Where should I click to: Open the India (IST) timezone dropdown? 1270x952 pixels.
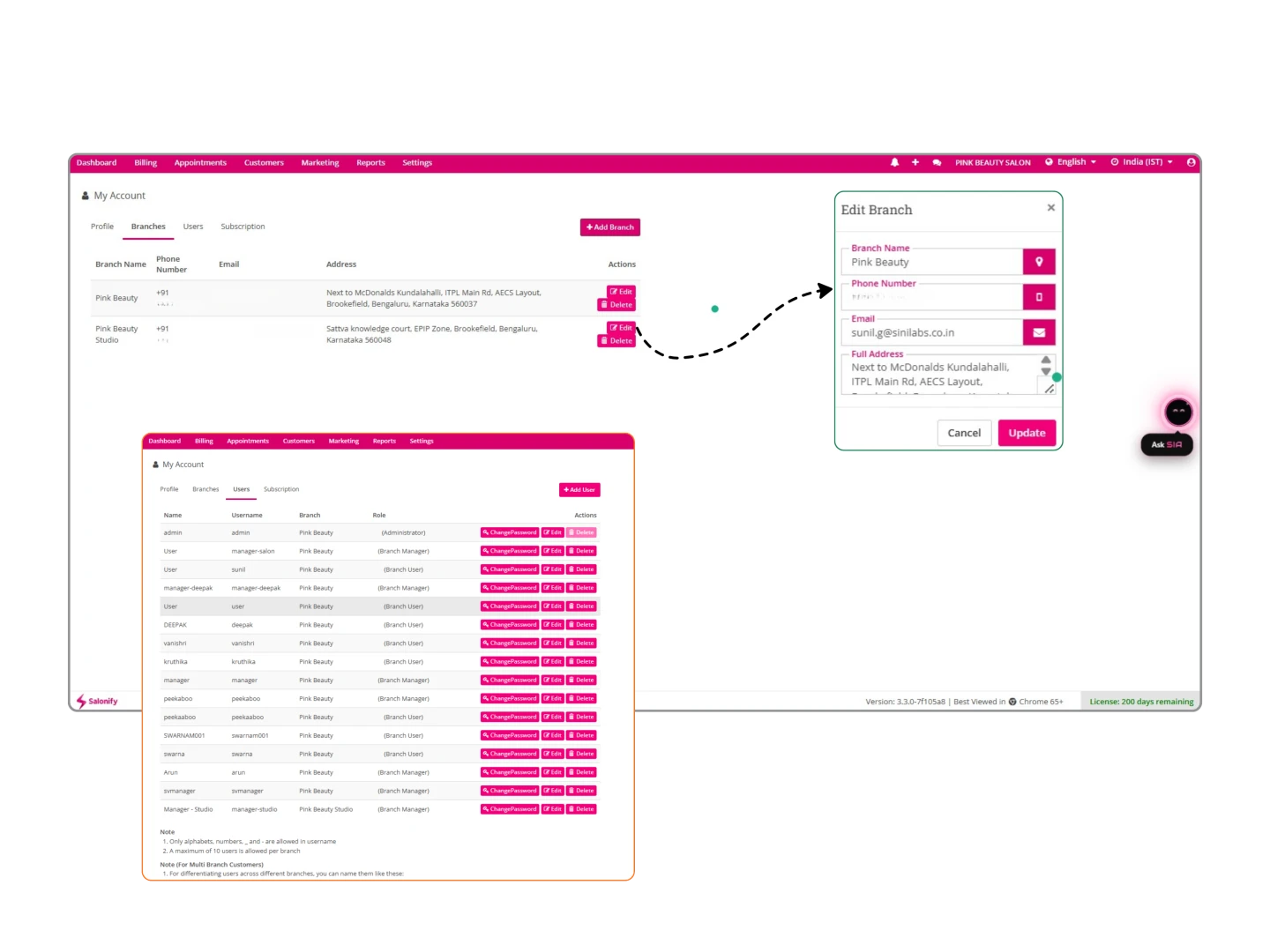[1142, 162]
